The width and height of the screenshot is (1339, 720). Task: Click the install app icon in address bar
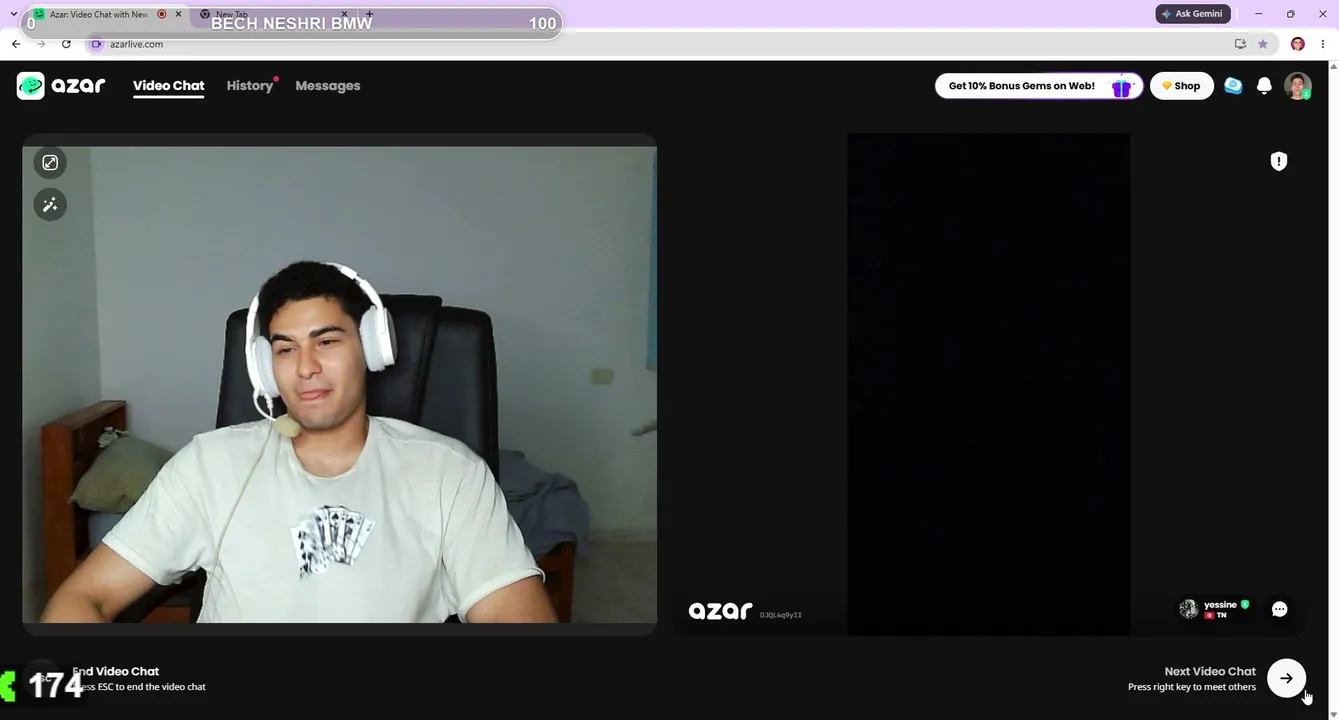[1240, 44]
